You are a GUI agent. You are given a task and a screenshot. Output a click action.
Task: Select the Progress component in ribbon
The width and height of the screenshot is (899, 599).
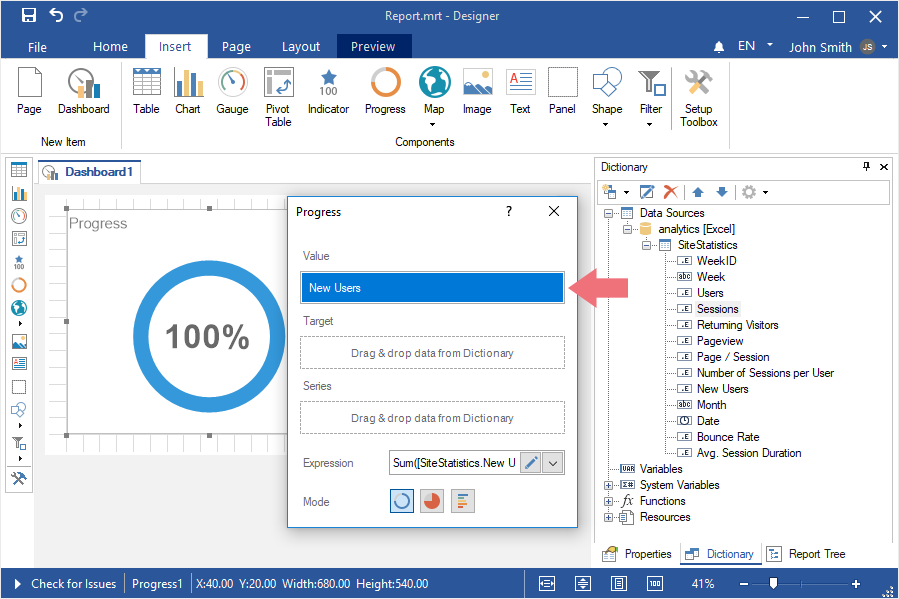[x=385, y=92]
